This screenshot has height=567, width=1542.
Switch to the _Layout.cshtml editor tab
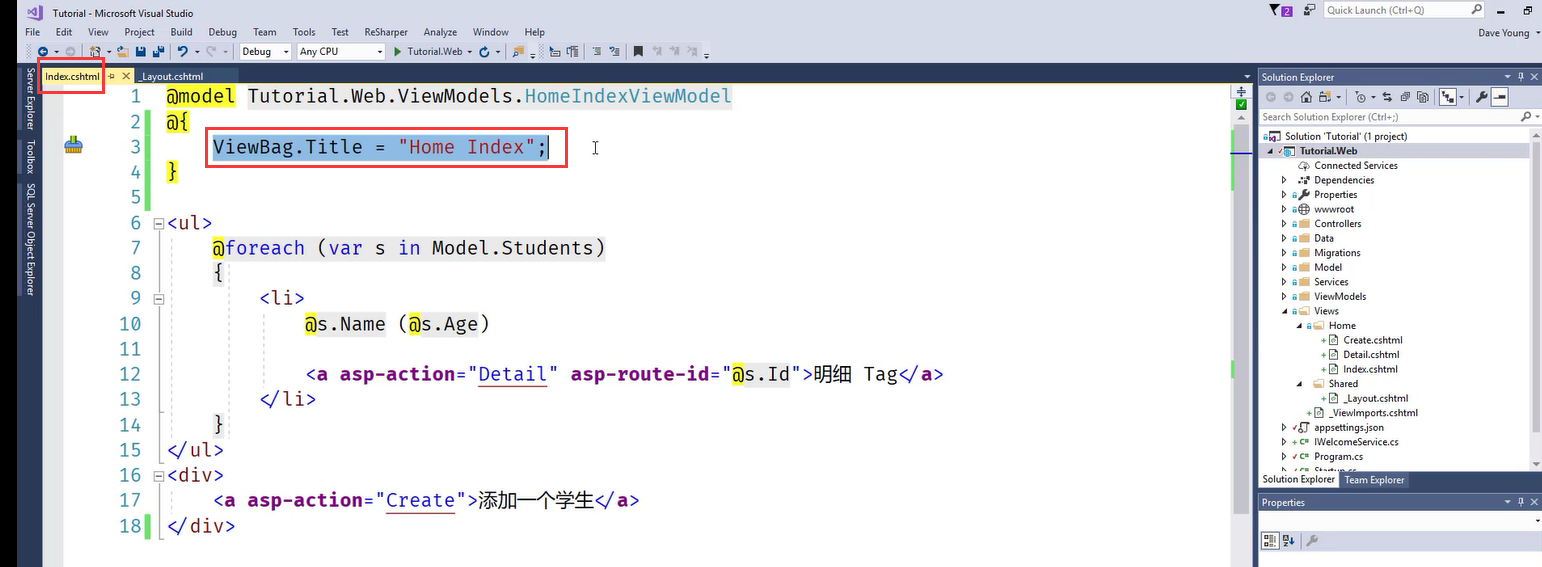(172, 76)
